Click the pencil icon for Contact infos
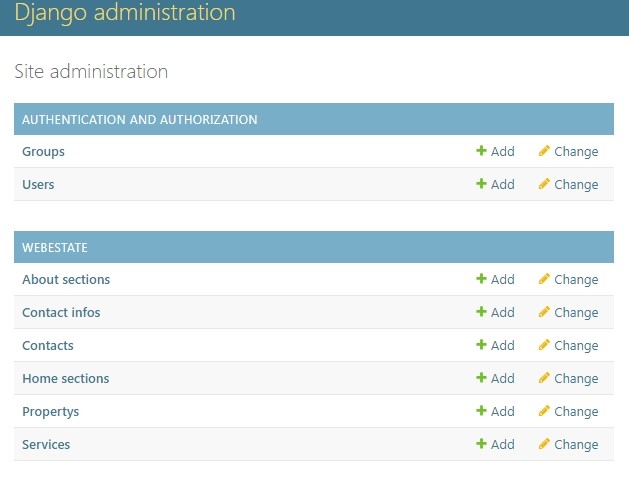Image resolution: width=629 pixels, height=499 pixels. [x=544, y=312]
